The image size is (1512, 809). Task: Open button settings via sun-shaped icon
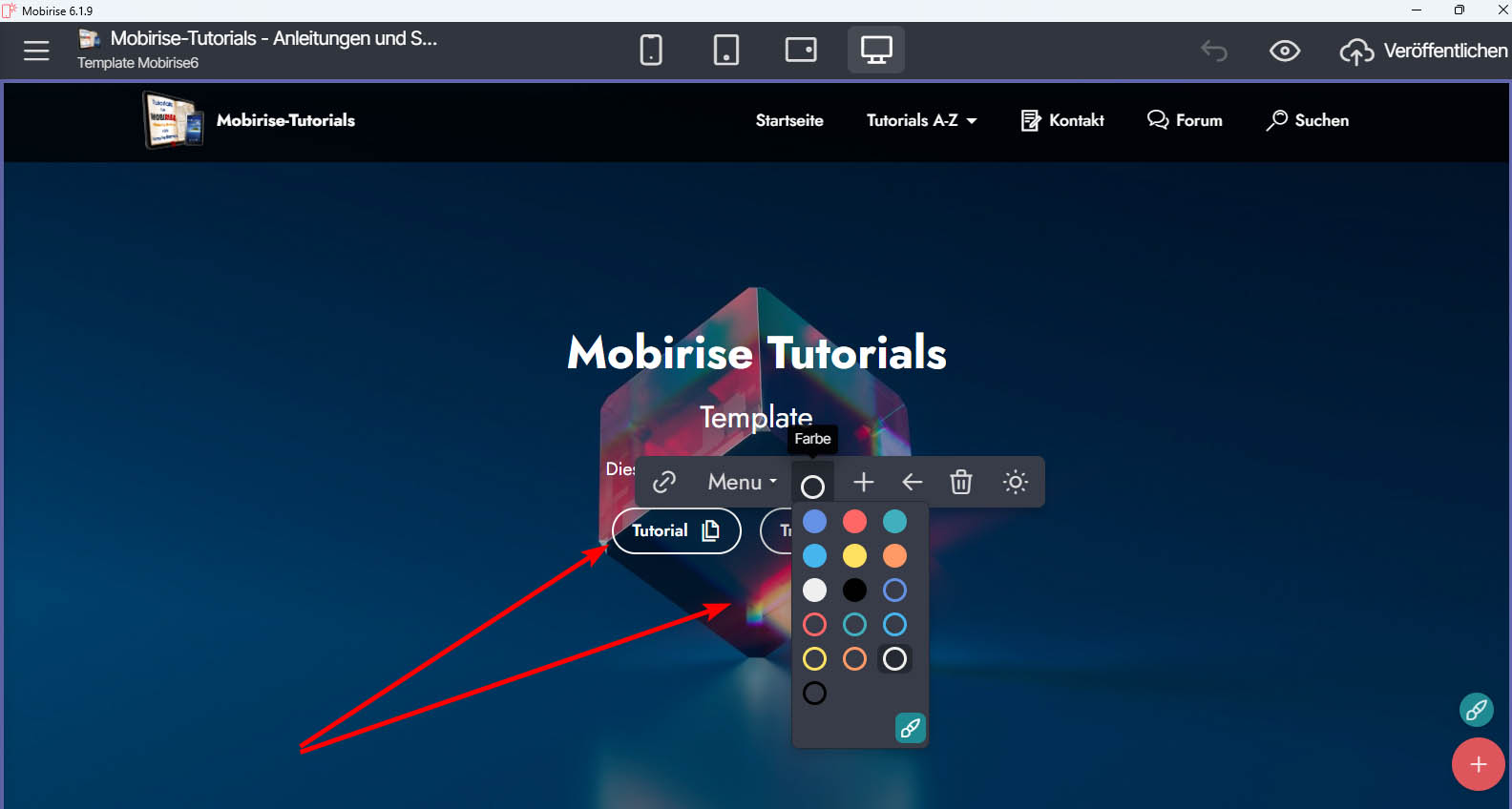(x=1016, y=482)
